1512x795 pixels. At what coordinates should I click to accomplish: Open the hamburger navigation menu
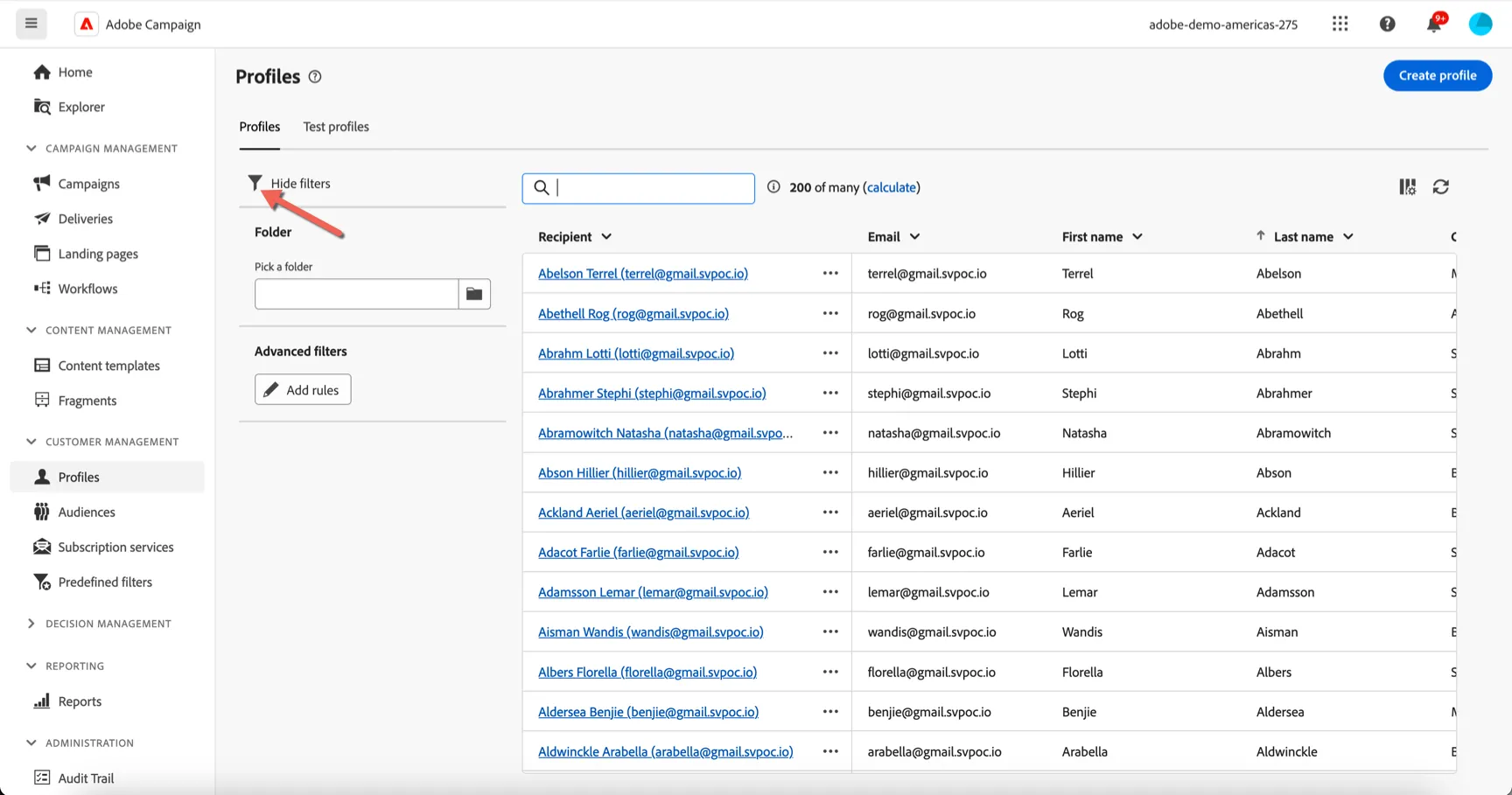tap(31, 24)
